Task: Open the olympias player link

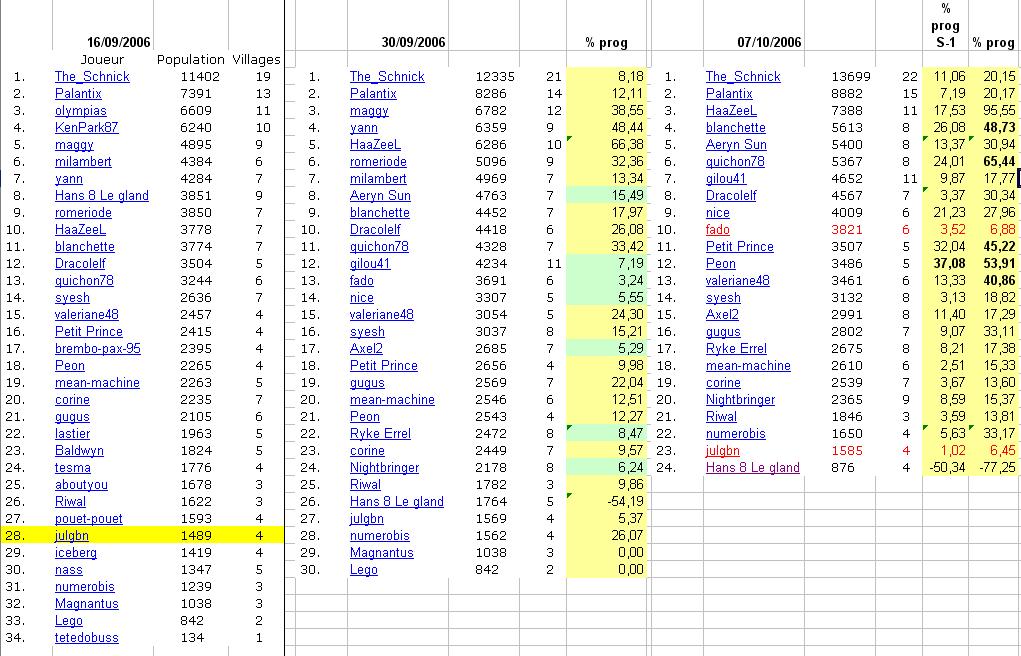Action: pyautogui.click(x=81, y=111)
